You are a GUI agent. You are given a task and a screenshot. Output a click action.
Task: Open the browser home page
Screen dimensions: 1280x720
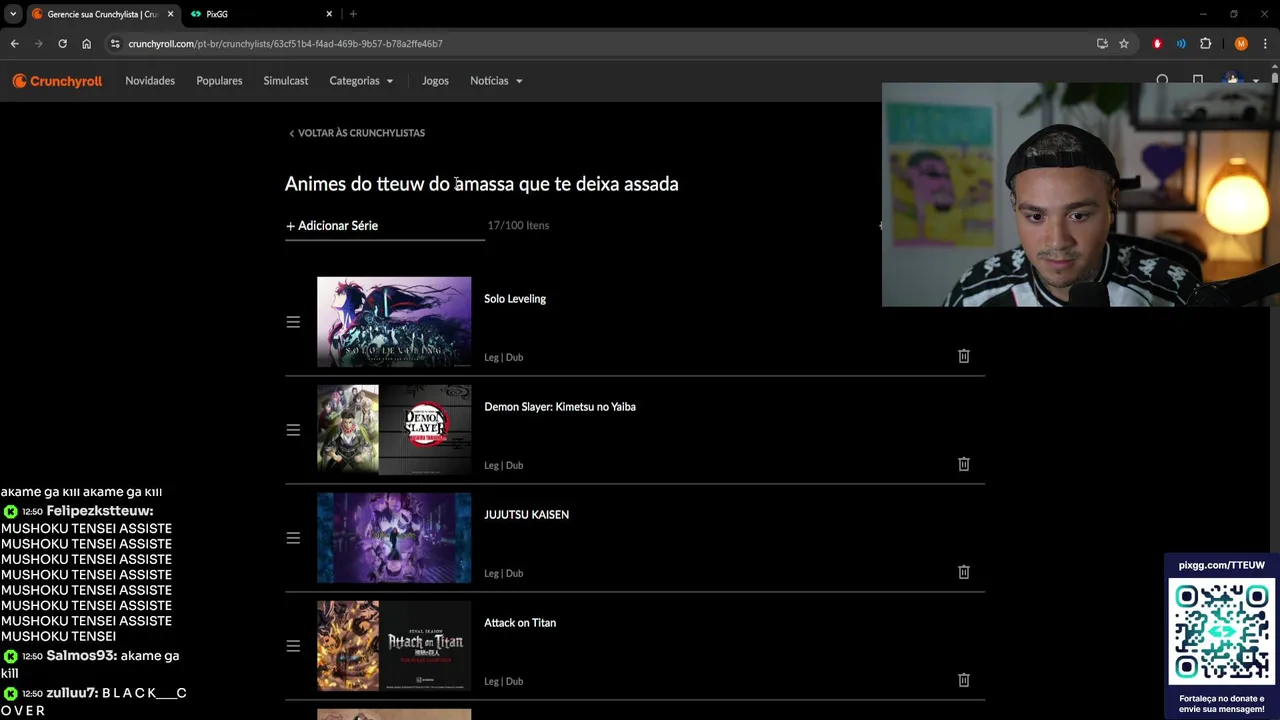pyautogui.click(x=86, y=44)
